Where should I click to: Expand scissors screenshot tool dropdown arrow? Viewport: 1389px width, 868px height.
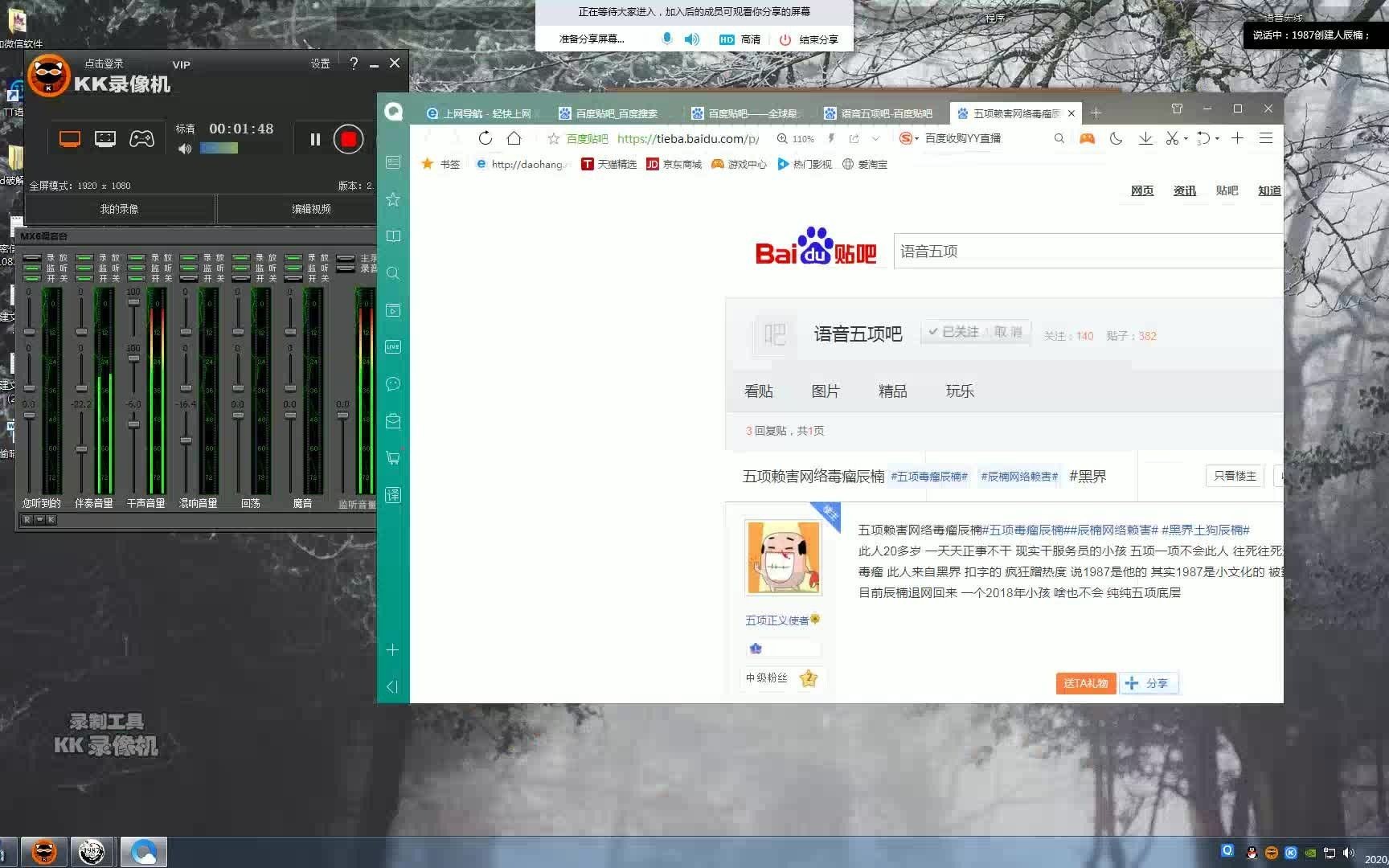[x=1186, y=139]
